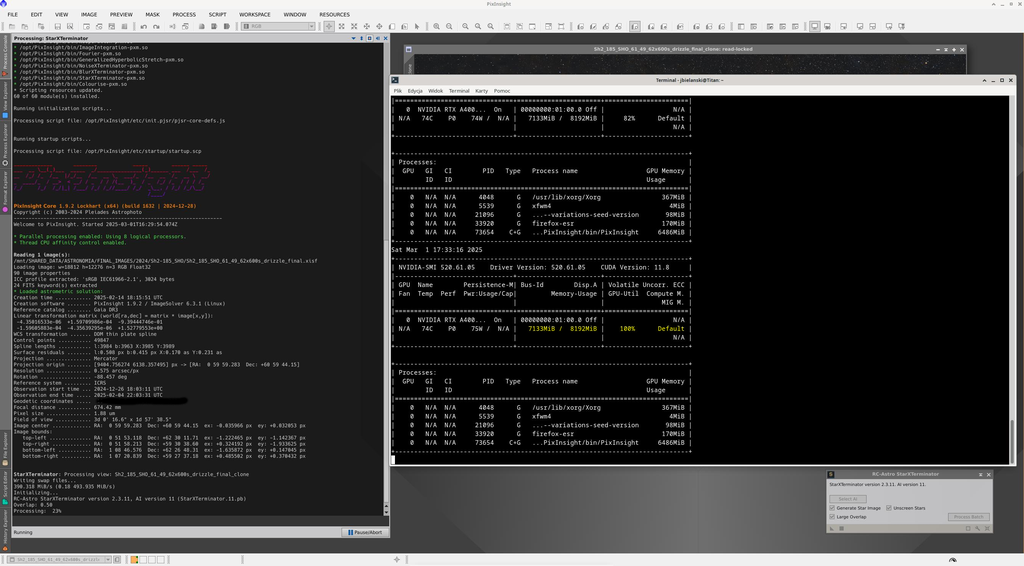Screen dimensions: 1024x566
Task: Click the document icon in StarXTerminator footer
Action: pyautogui.click(x=968, y=529)
